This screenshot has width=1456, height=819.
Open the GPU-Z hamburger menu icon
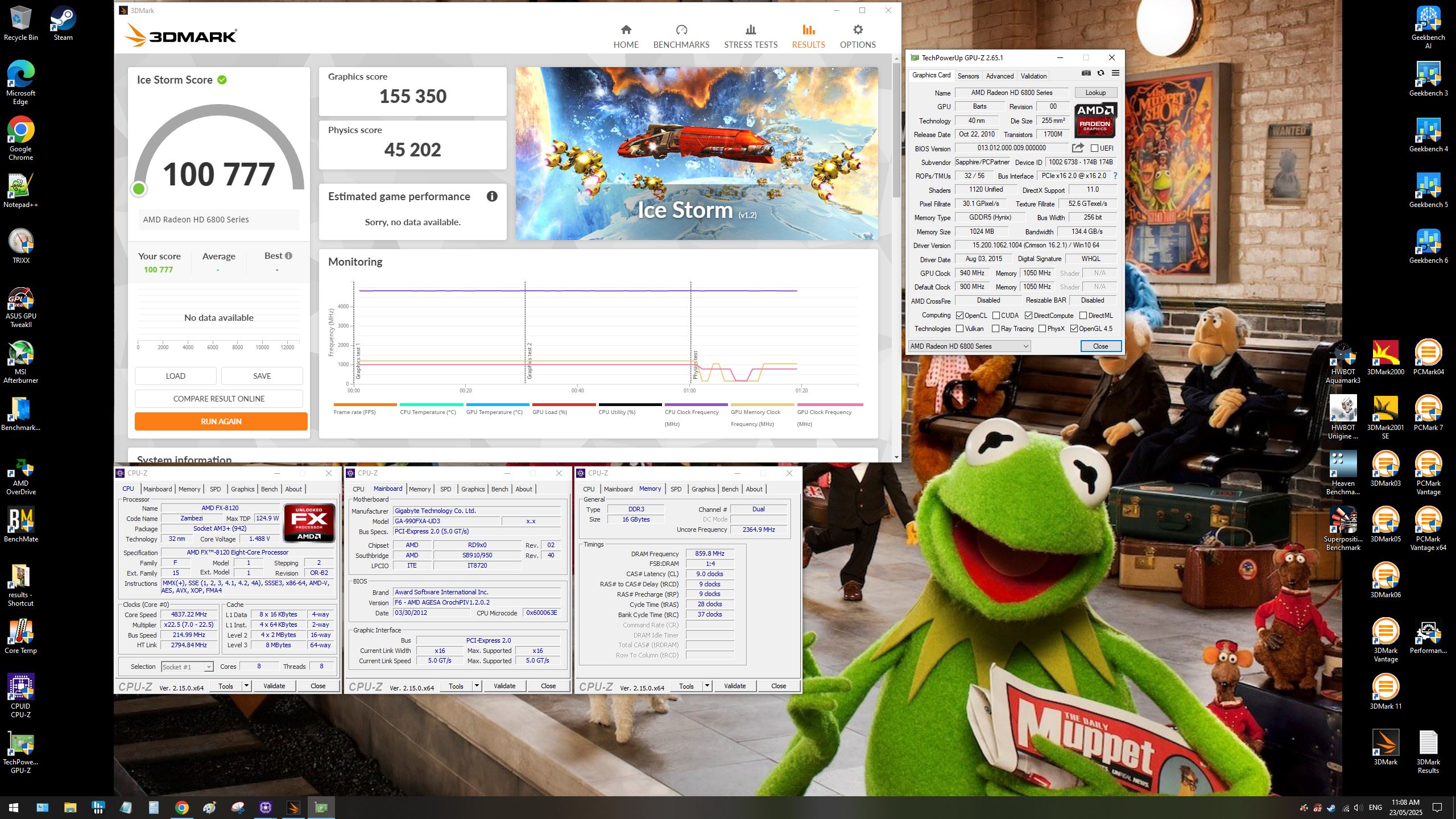(x=1115, y=73)
